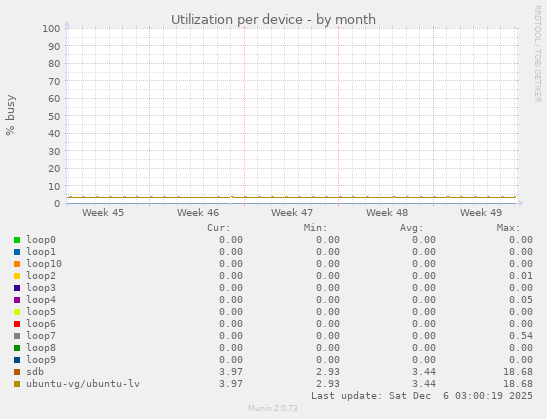The width and height of the screenshot is (547, 419).
Task: Click the Min: column header
Action: [315, 228]
